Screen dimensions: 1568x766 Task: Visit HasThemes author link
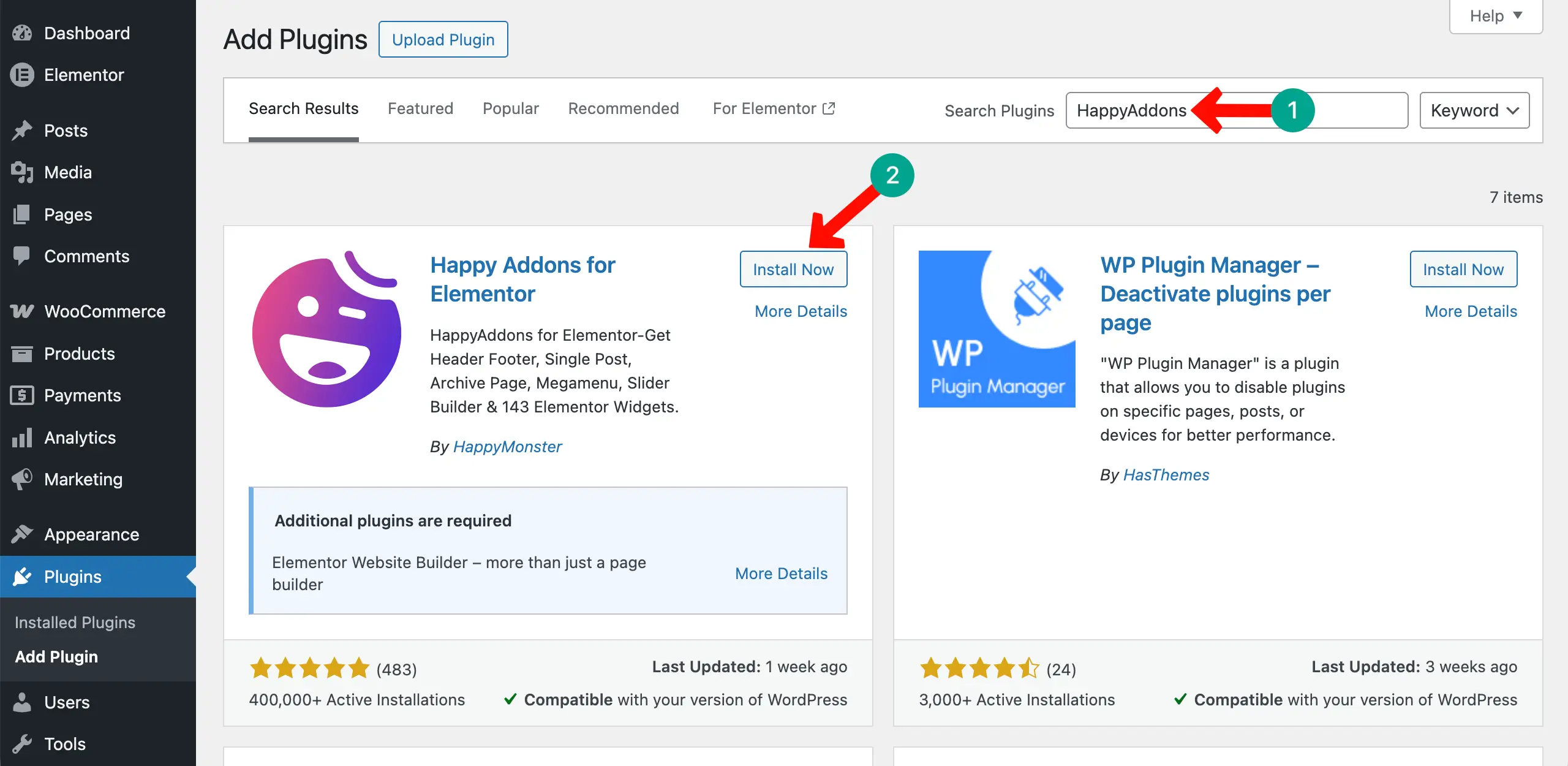pos(1166,475)
